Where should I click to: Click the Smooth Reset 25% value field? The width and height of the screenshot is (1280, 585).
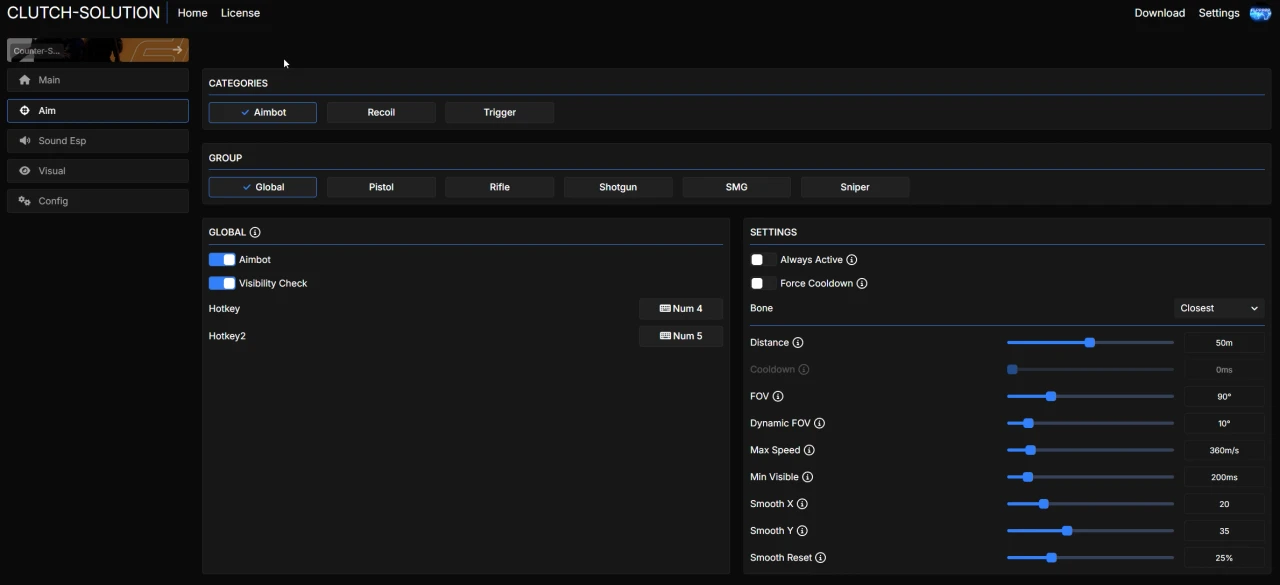tap(1224, 558)
